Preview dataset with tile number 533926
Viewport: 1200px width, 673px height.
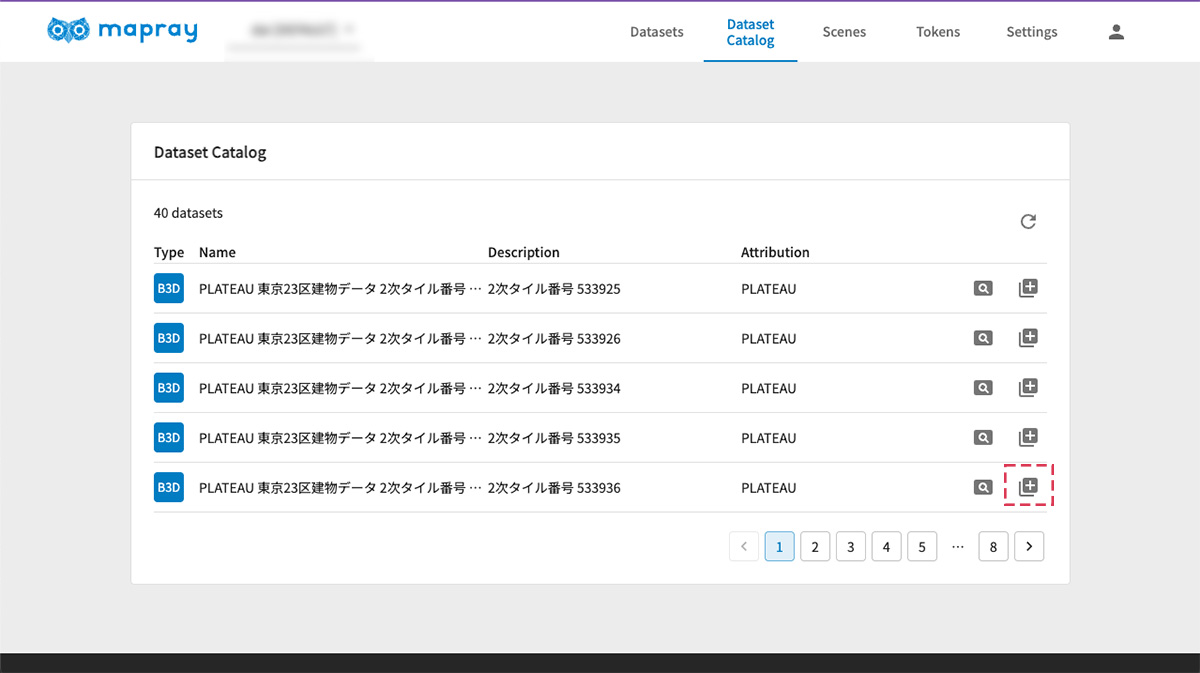click(983, 339)
